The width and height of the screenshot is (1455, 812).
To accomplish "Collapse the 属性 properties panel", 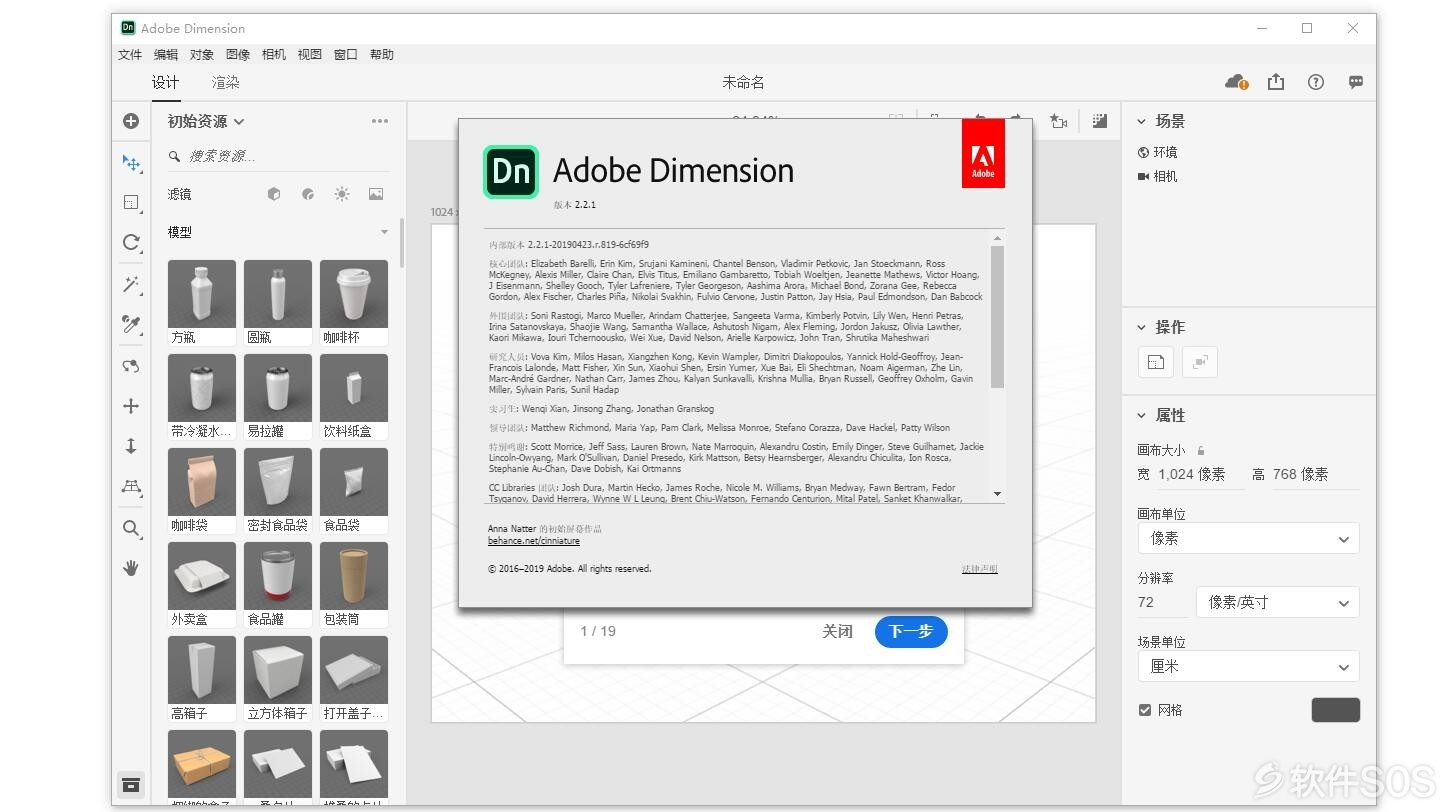I will tap(1142, 415).
